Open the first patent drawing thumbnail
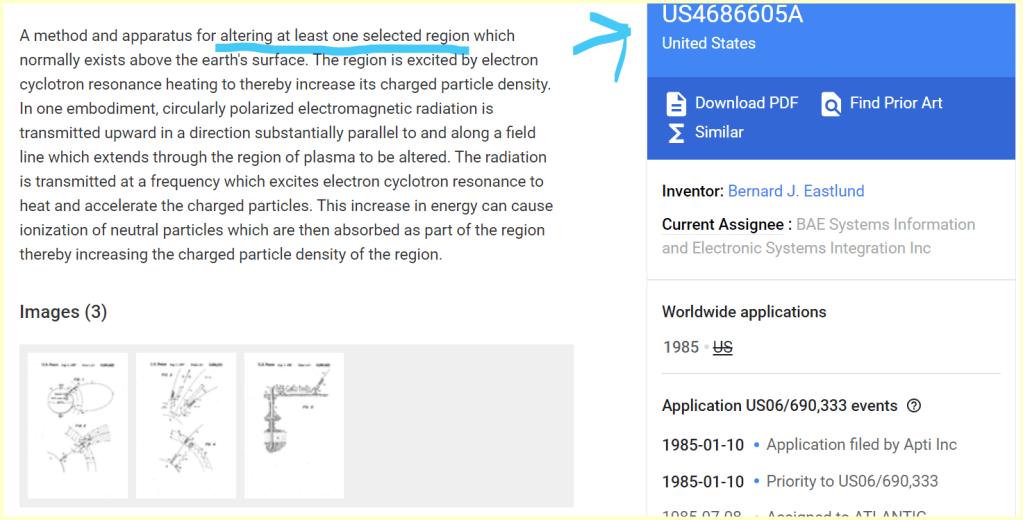The width and height of the screenshot is (1023, 520). (x=78, y=425)
